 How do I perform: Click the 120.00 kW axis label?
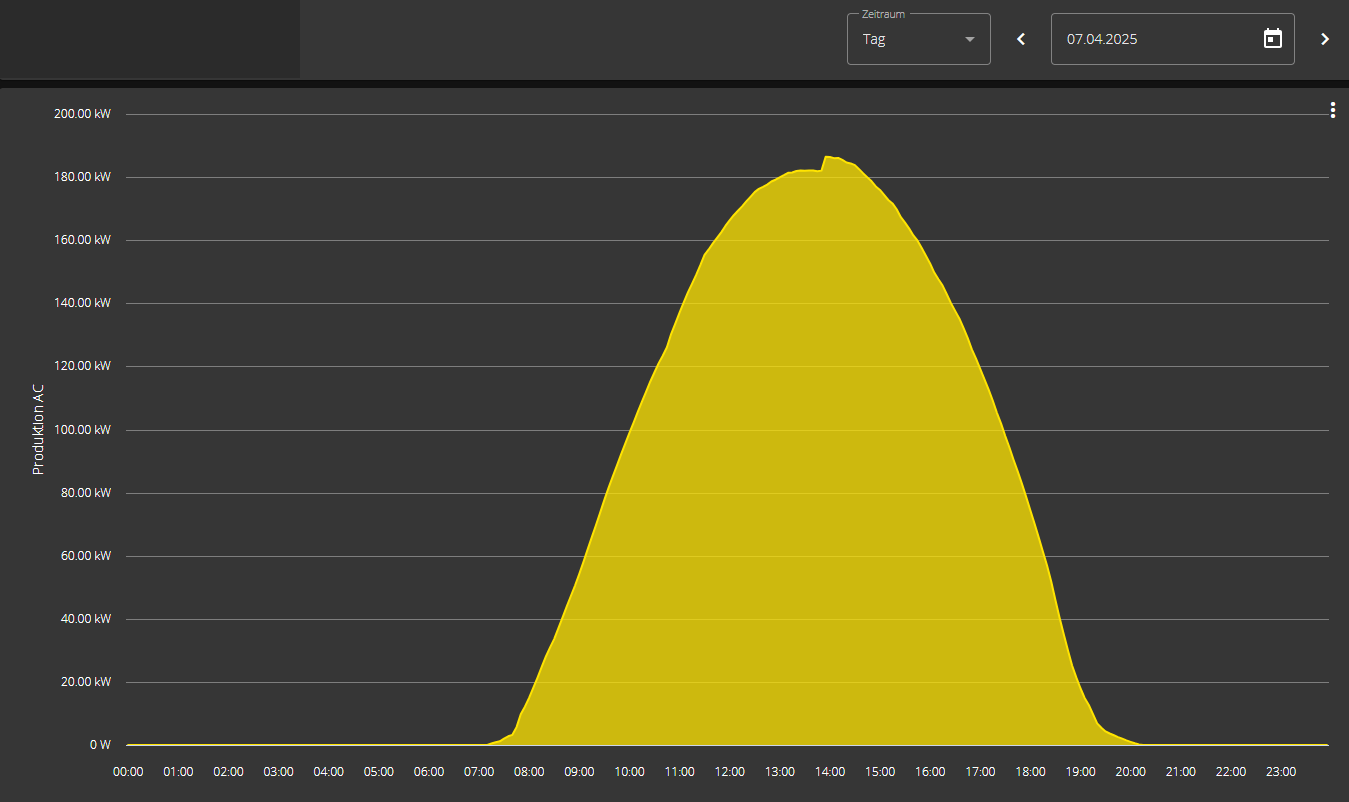pos(82,366)
